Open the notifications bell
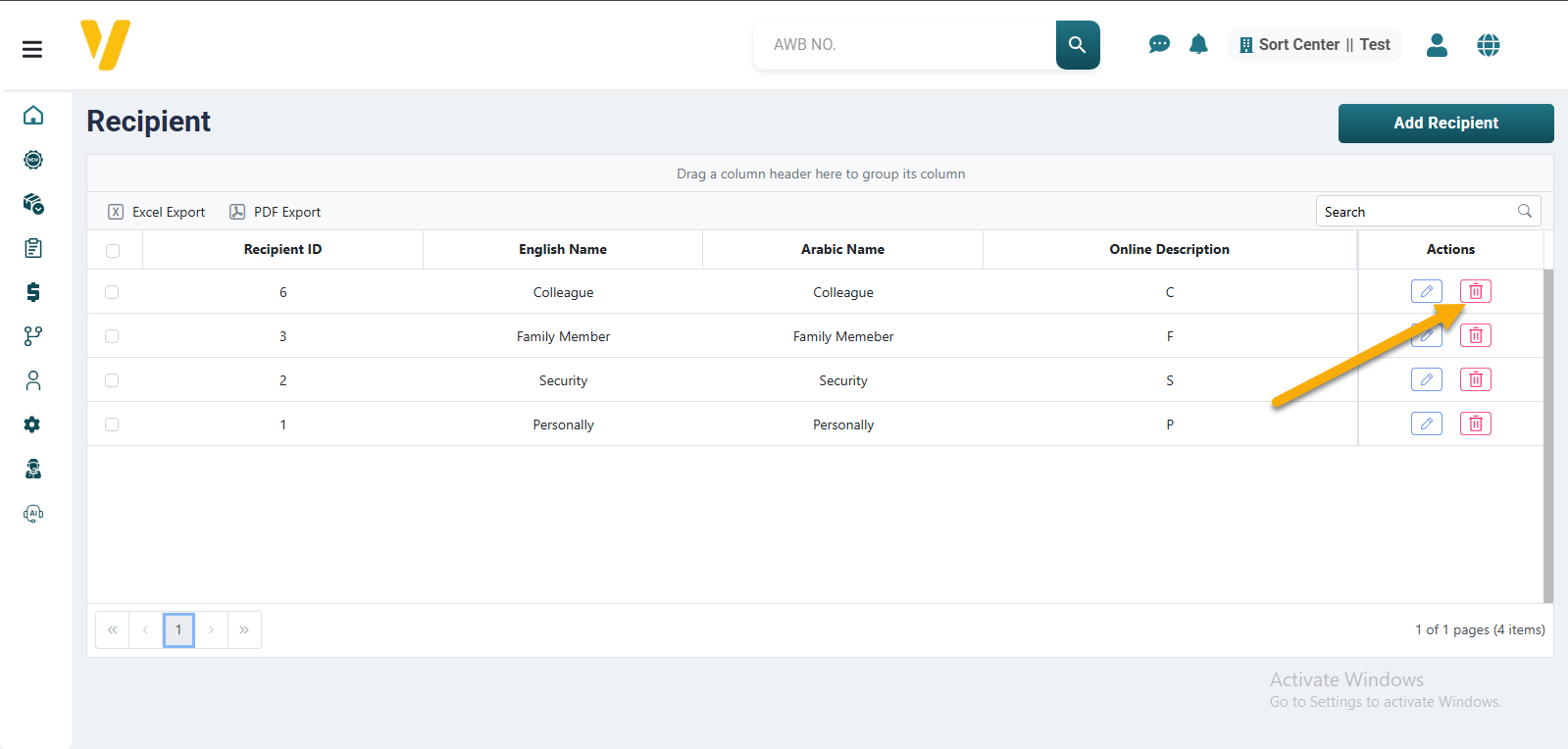The width and height of the screenshot is (1568, 749). [x=1198, y=45]
